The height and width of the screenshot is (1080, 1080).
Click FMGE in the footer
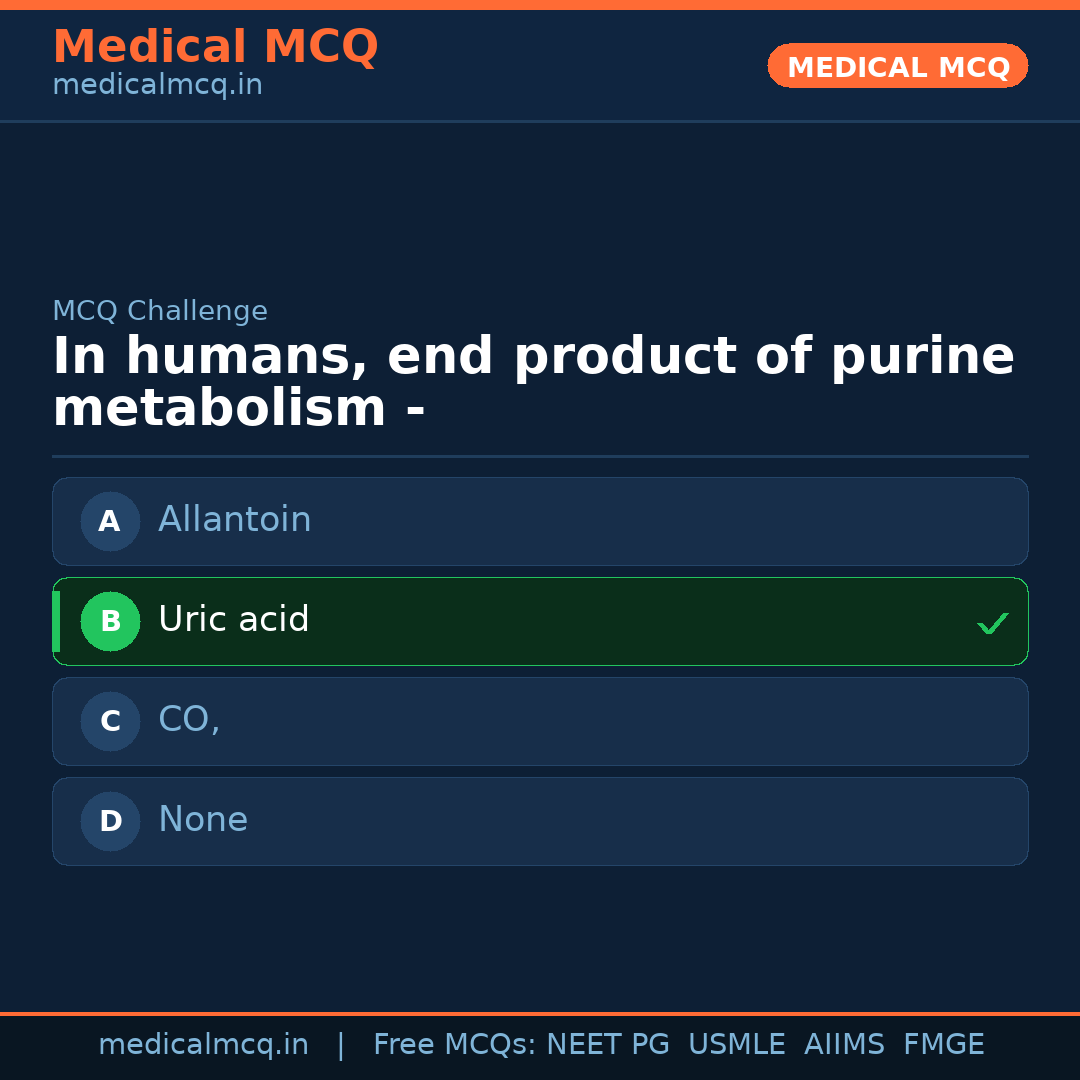coord(944,1045)
